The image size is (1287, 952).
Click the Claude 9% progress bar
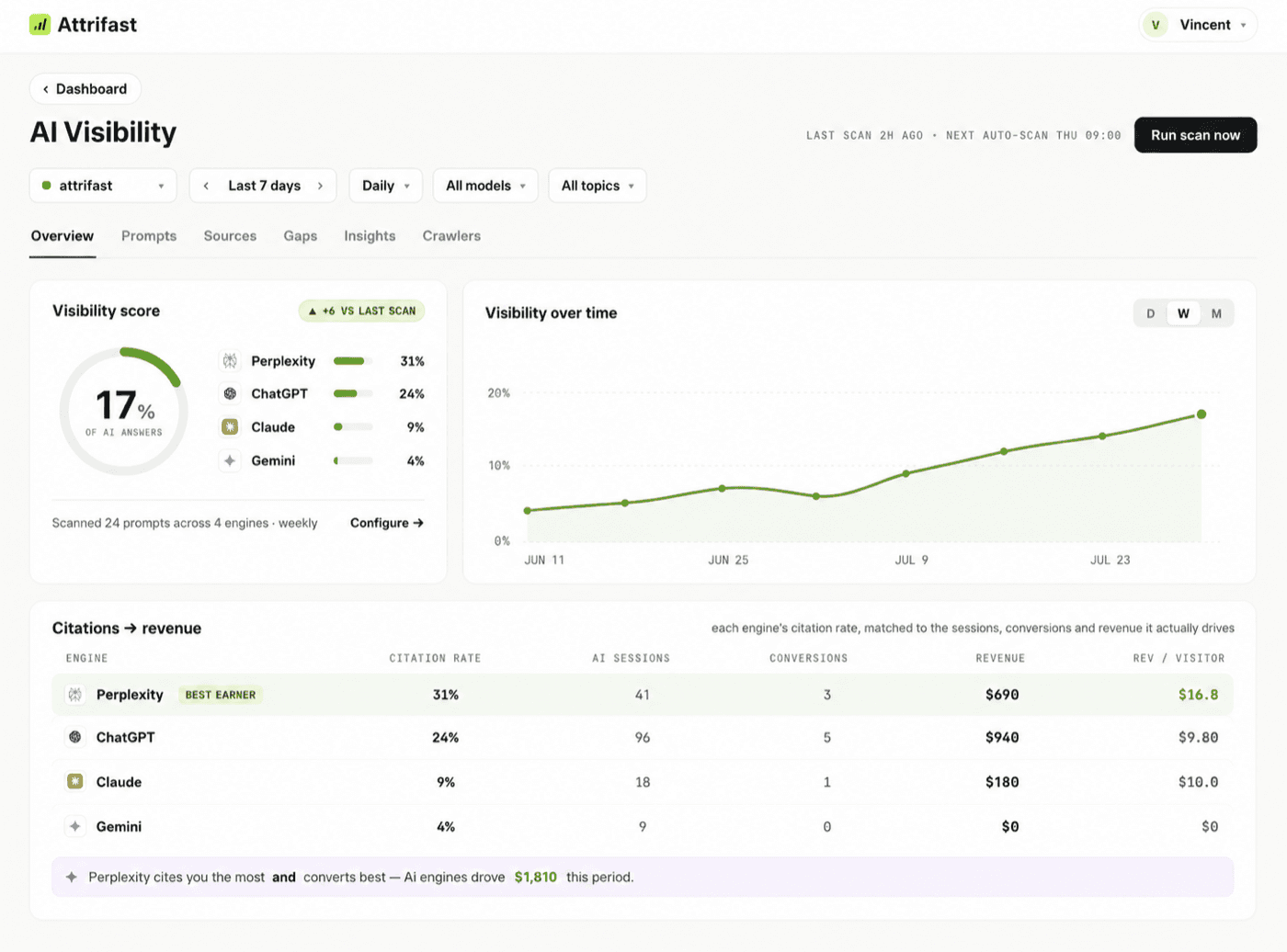tap(353, 427)
